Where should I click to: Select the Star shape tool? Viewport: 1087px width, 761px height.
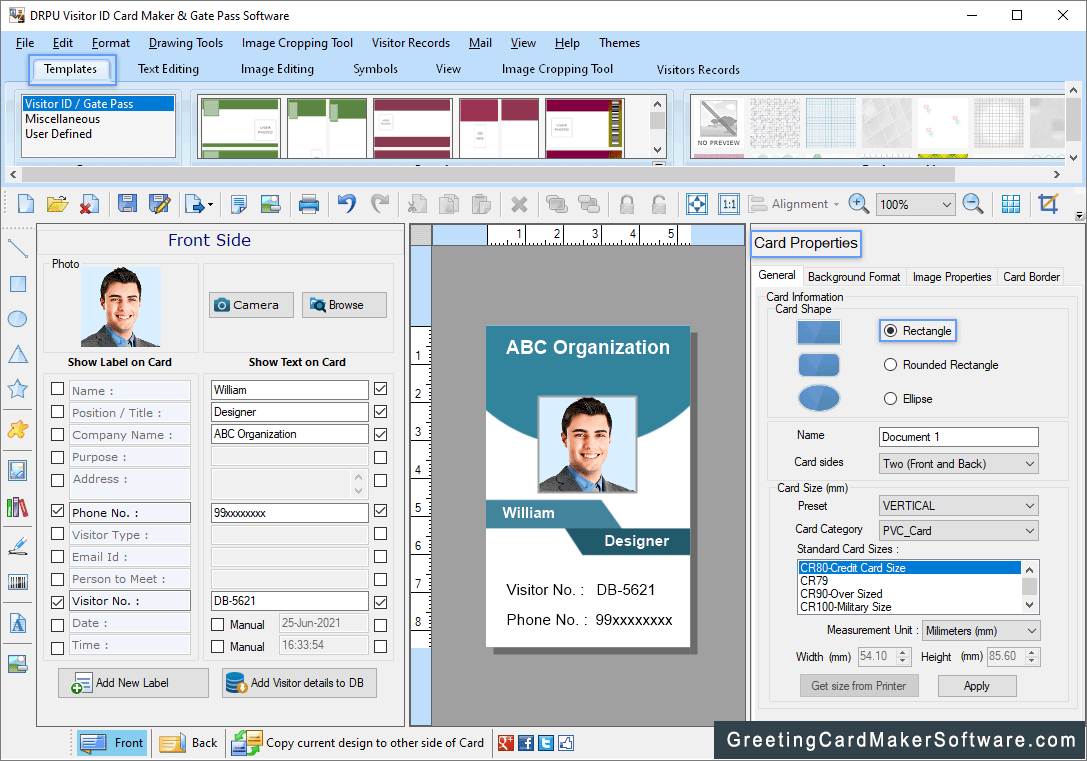click(17, 389)
